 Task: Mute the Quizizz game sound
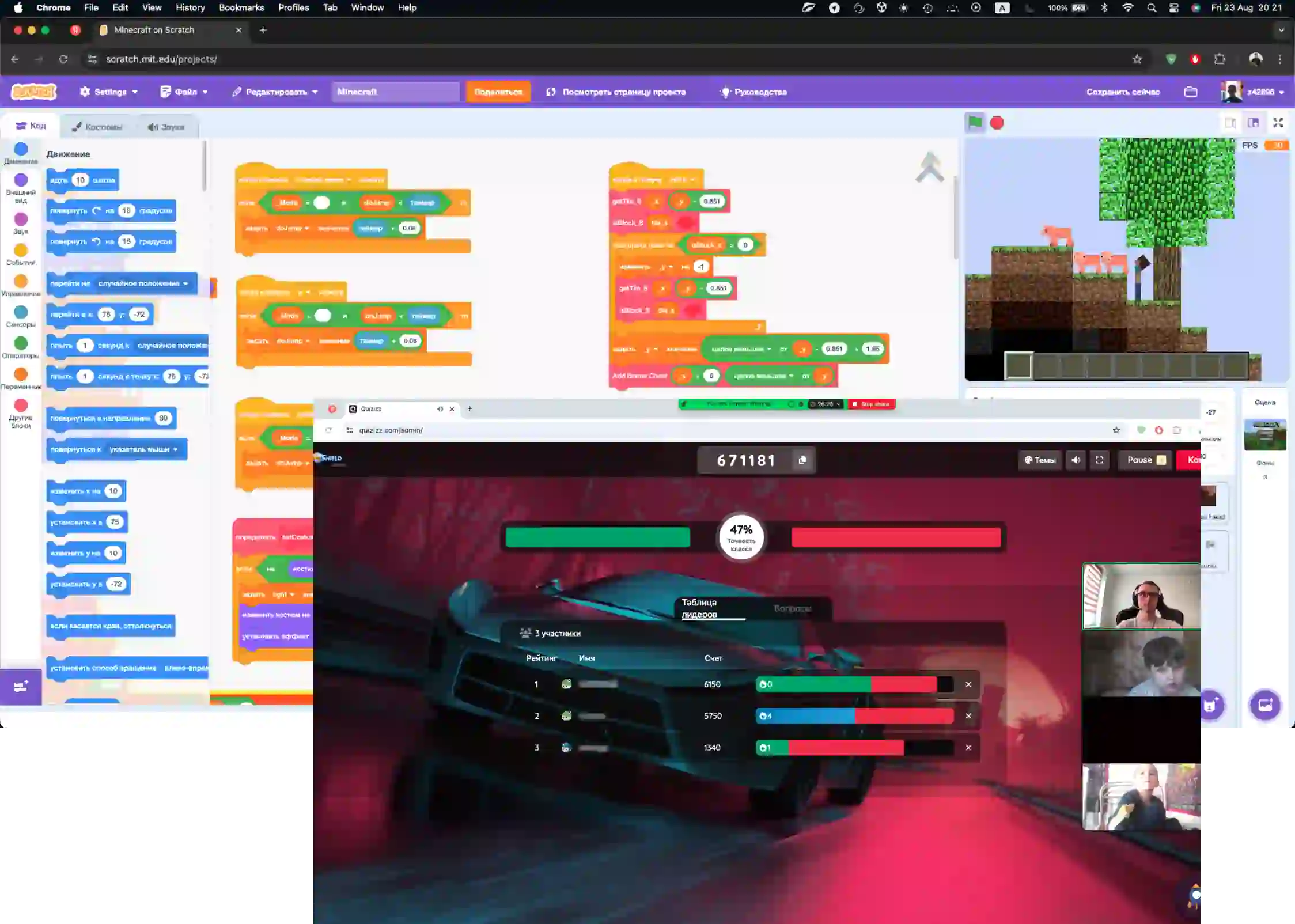tap(1076, 460)
